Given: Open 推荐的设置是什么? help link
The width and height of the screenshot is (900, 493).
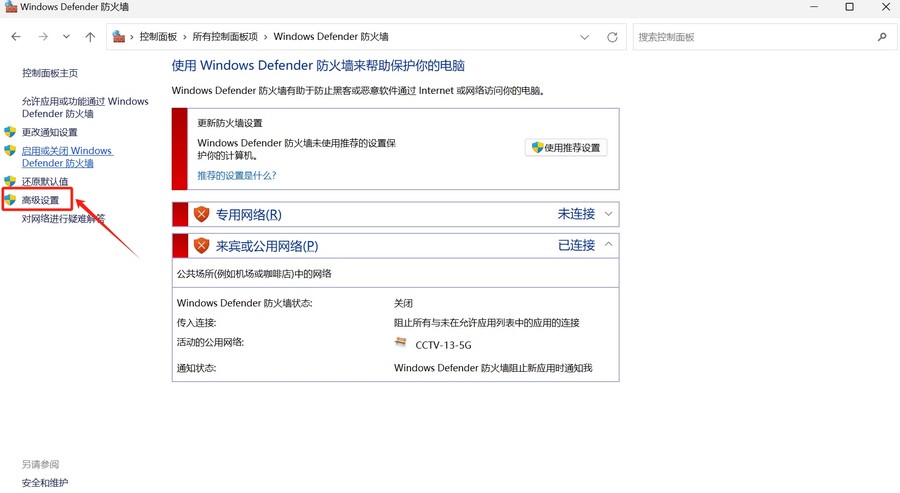Looking at the screenshot, I should (236, 176).
